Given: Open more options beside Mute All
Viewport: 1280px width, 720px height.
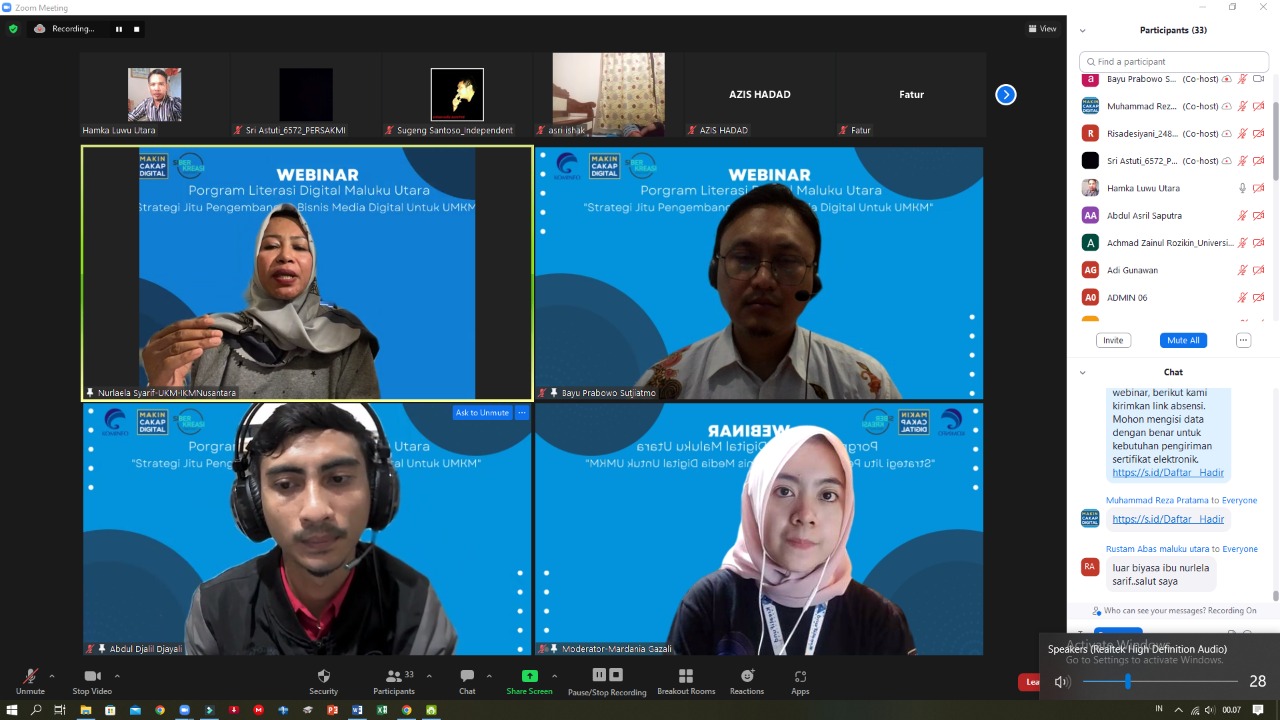Looking at the screenshot, I should [x=1243, y=340].
